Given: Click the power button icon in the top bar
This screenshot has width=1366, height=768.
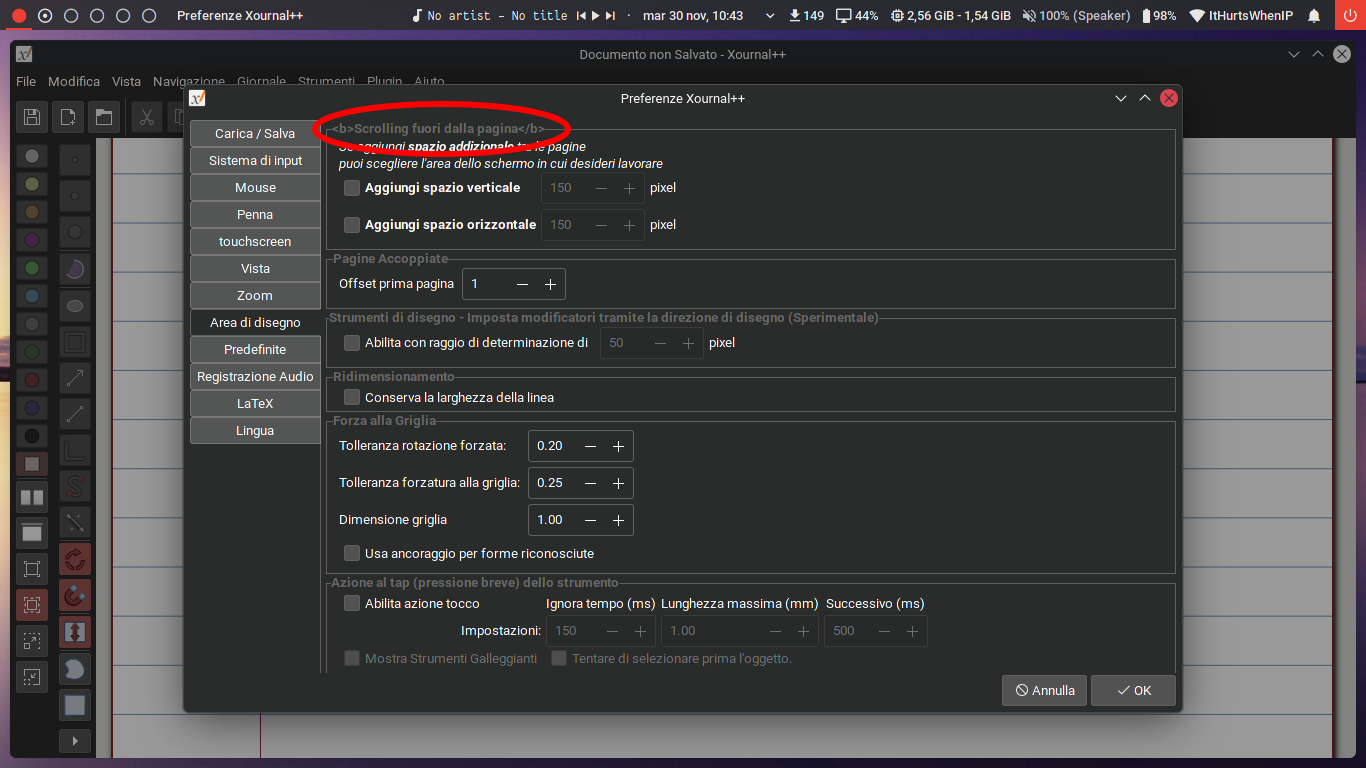Looking at the screenshot, I should [1349, 15].
